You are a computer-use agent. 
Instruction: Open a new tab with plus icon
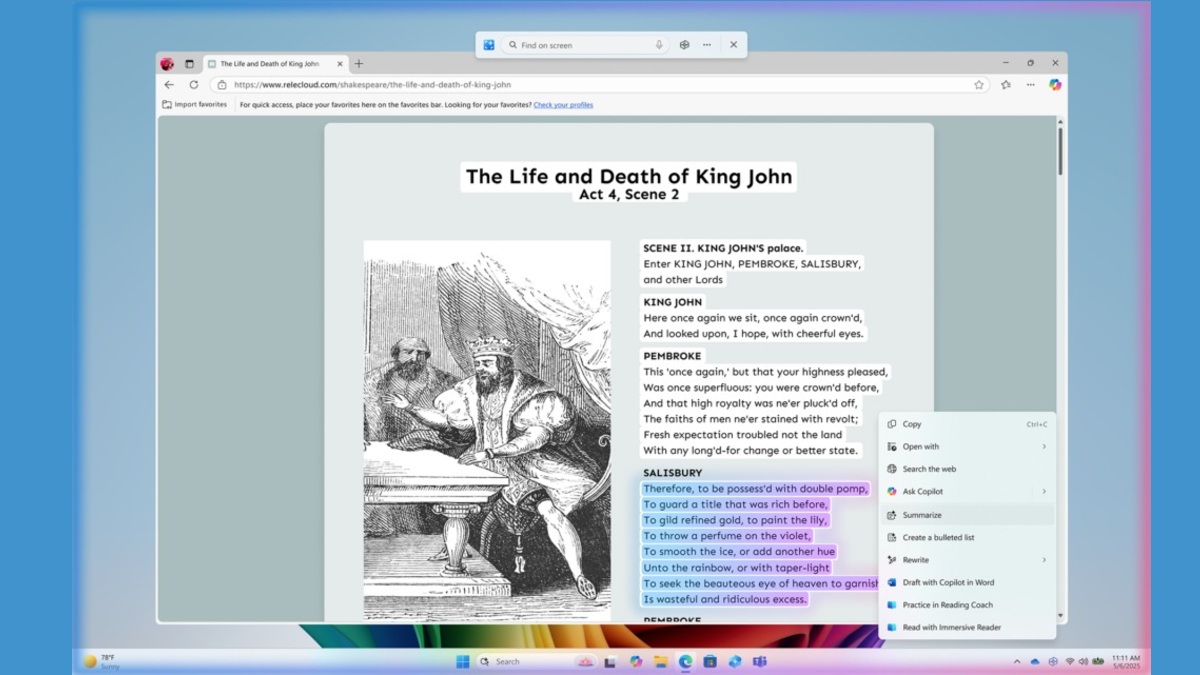click(x=359, y=64)
